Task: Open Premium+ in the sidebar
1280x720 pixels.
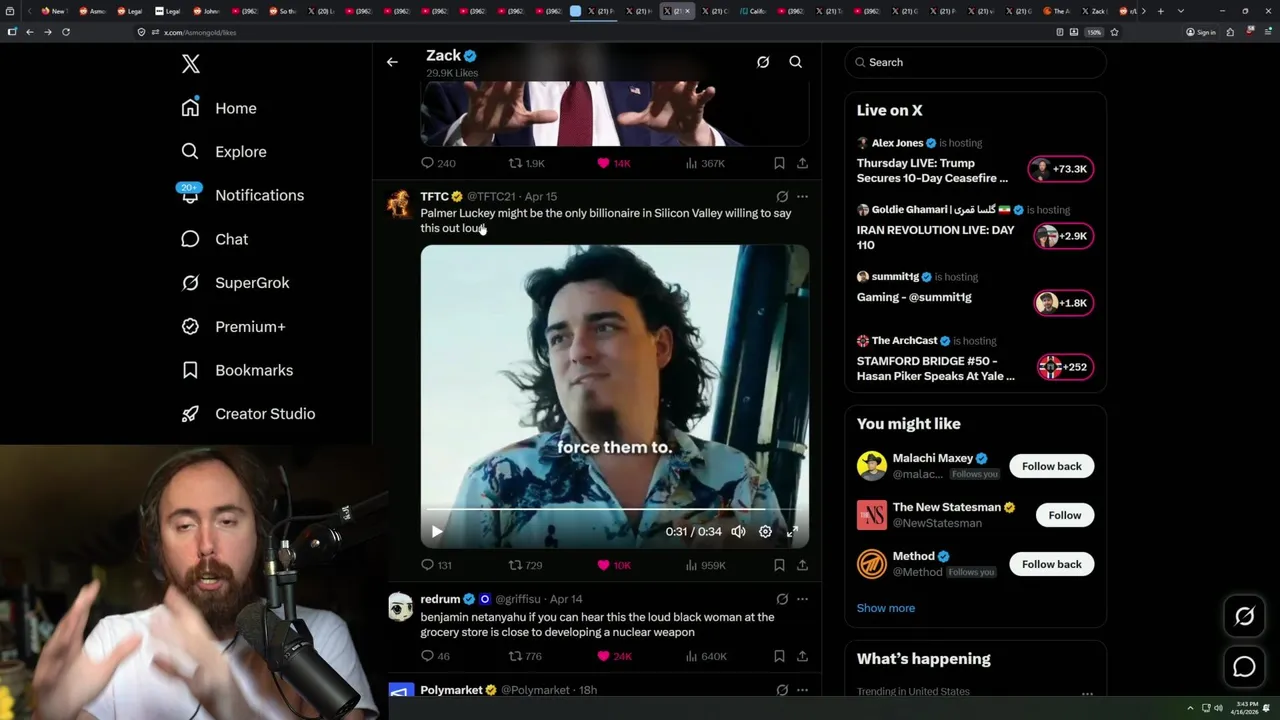Action: [233, 326]
